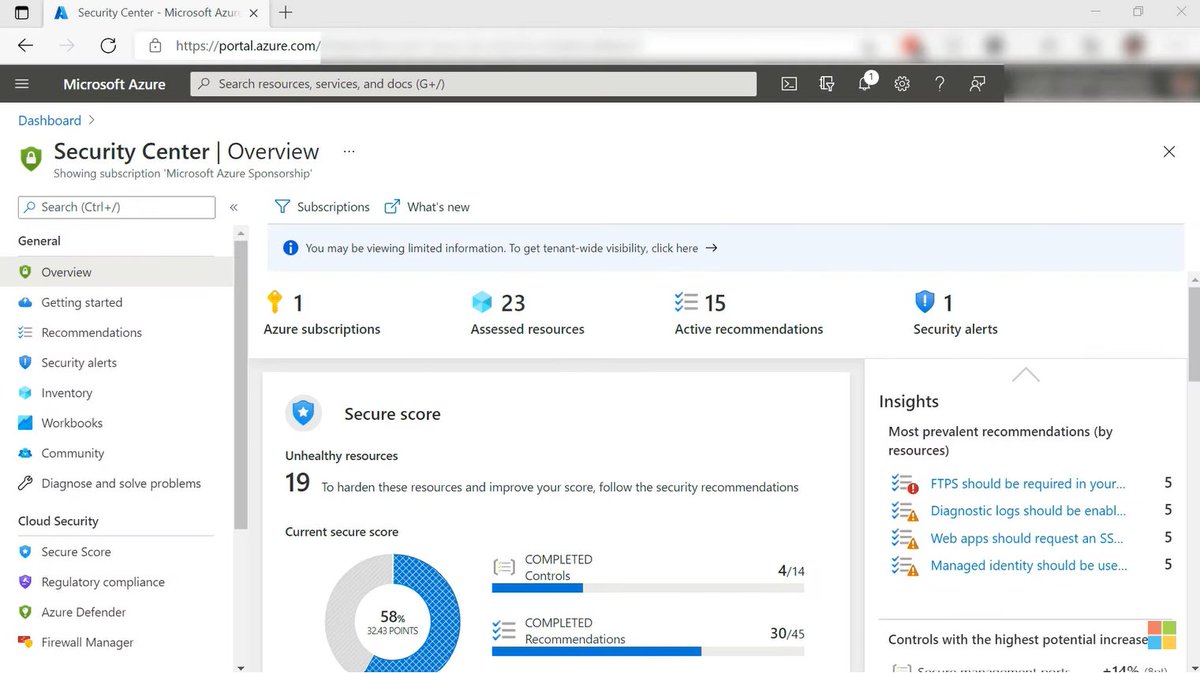Click the Active recommendations checklist icon
Screen dimensions: 1200x673
(686, 302)
